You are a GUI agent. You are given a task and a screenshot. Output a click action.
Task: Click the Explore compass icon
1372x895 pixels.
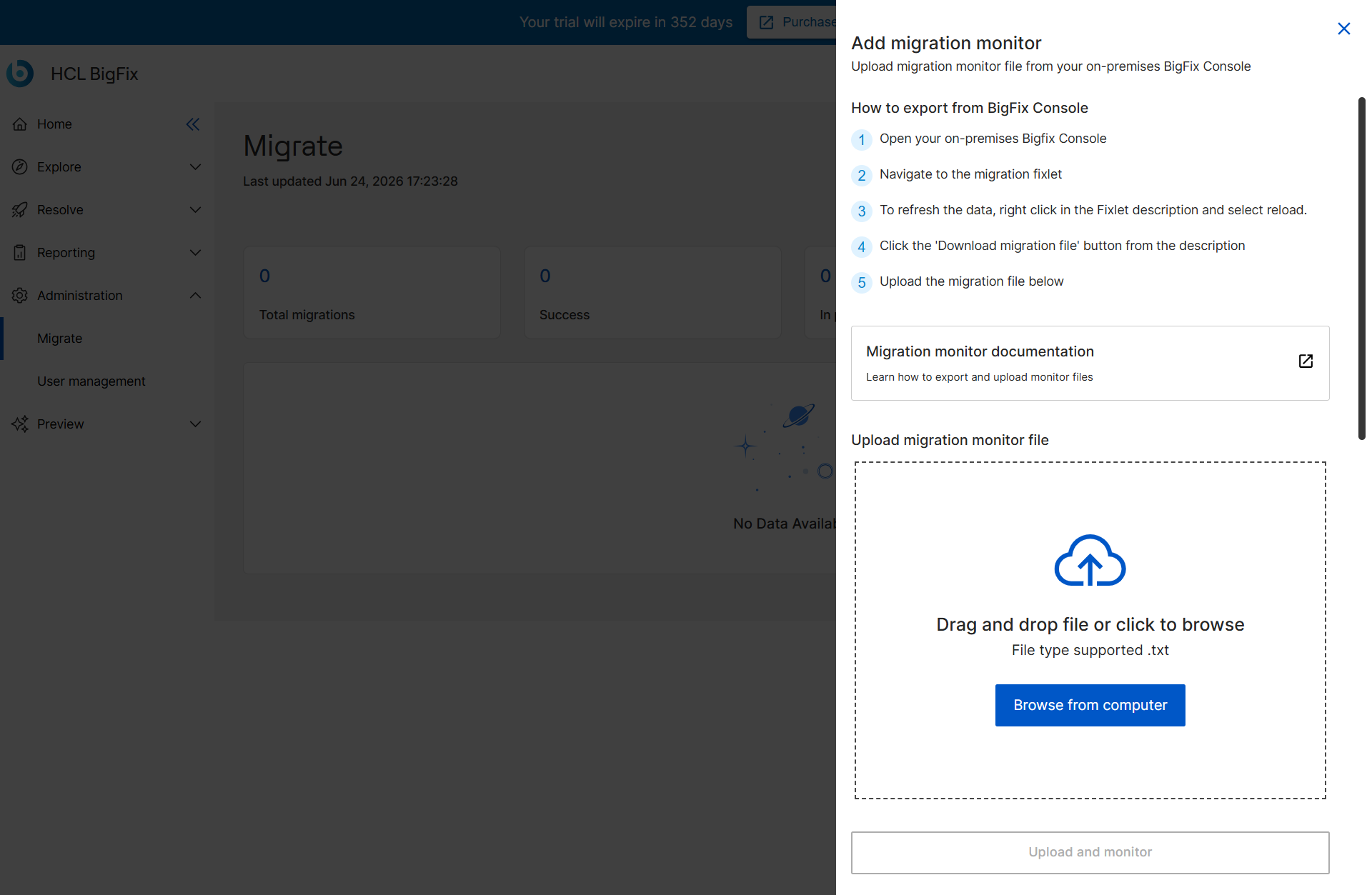click(20, 167)
